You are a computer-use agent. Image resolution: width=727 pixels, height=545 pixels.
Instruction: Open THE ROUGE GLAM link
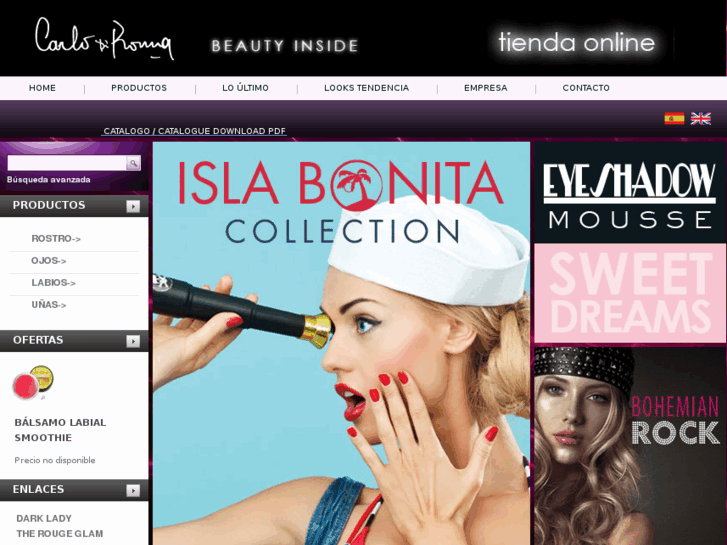coord(60,533)
